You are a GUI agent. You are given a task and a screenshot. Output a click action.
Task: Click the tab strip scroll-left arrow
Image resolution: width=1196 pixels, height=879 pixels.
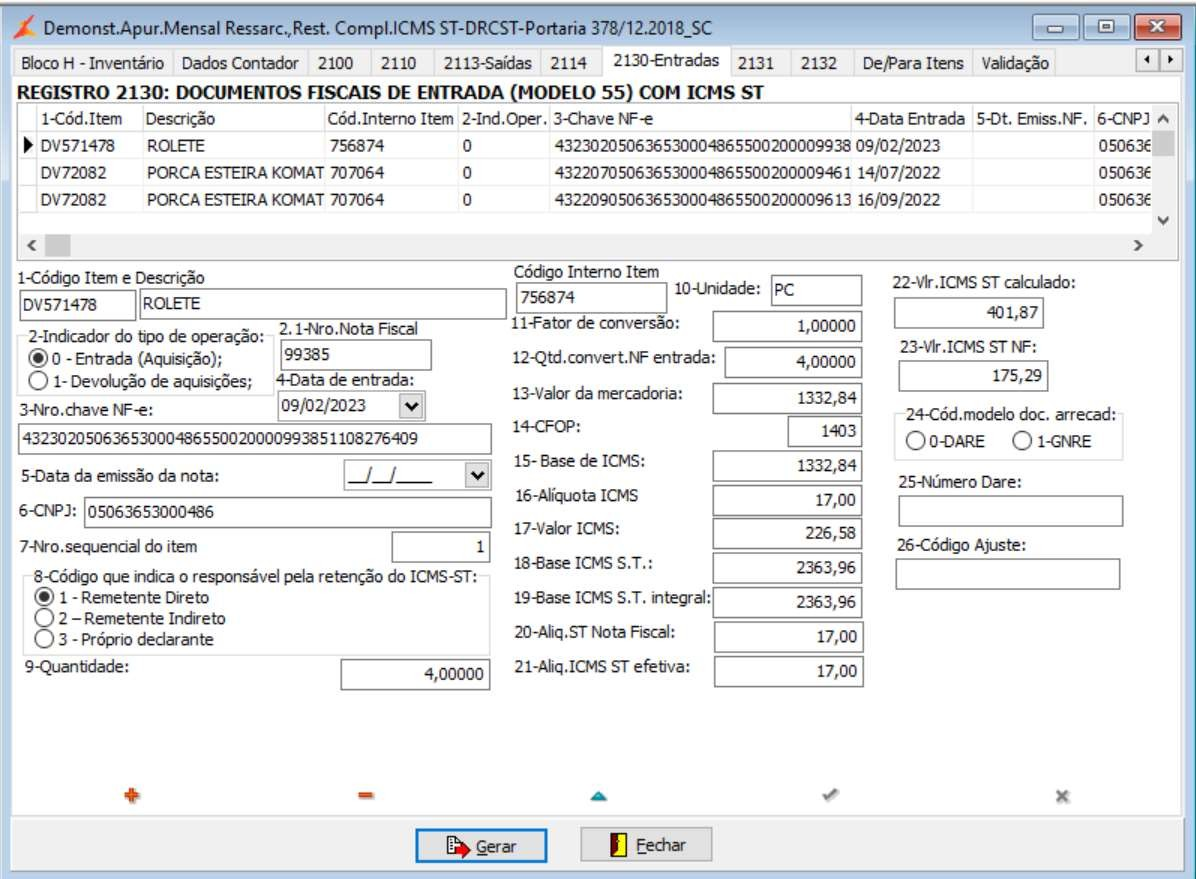pos(1147,60)
